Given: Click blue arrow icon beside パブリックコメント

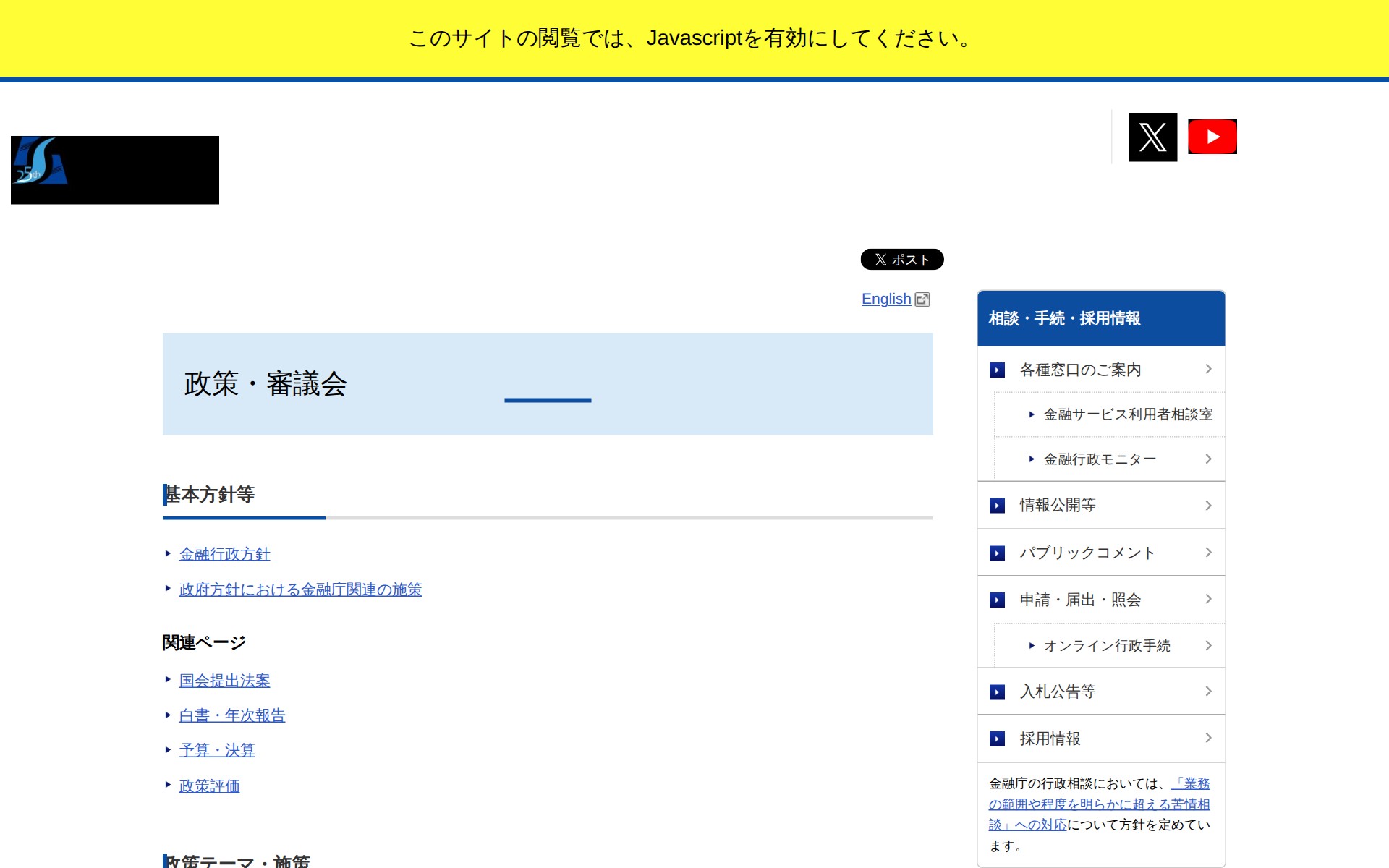Looking at the screenshot, I should (997, 553).
